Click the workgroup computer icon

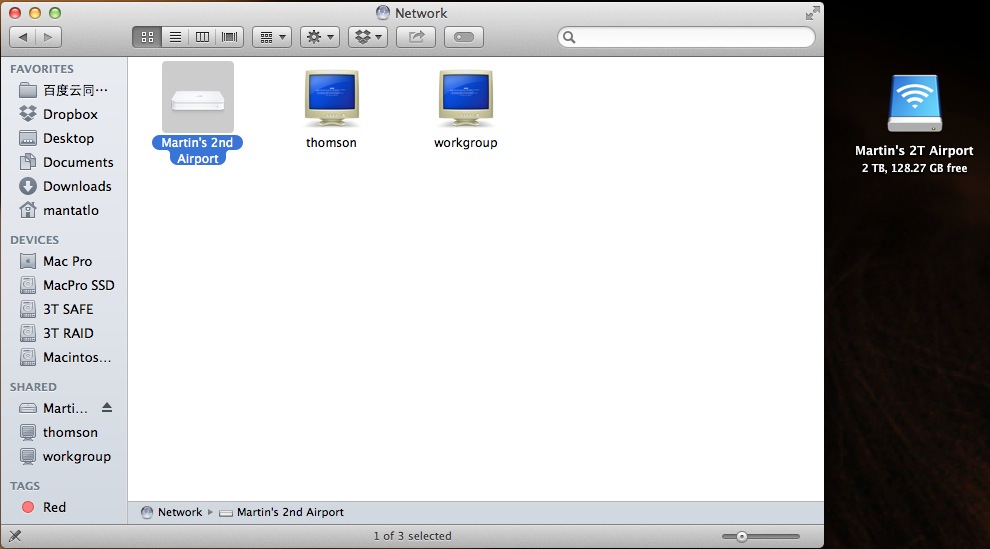coord(465,98)
